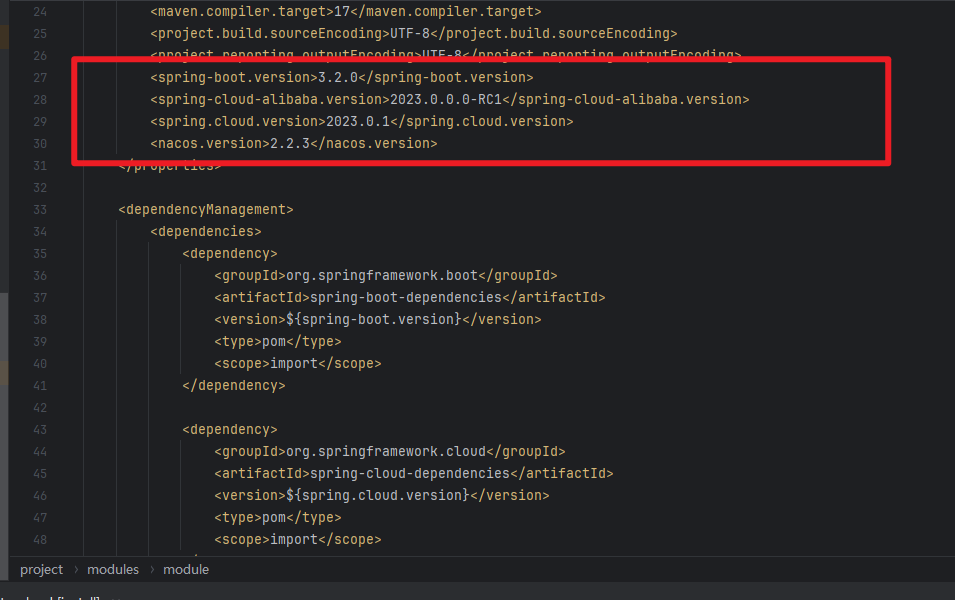Click scope import tag on line 40
Image resolution: width=955 pixels, height=600 pixels.
(x=298, y=363)
